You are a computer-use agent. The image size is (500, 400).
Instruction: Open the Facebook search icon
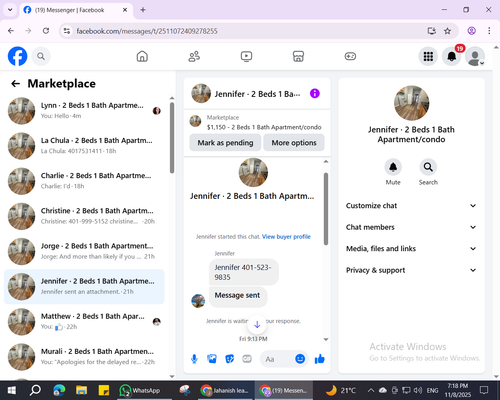coord(41,56)
